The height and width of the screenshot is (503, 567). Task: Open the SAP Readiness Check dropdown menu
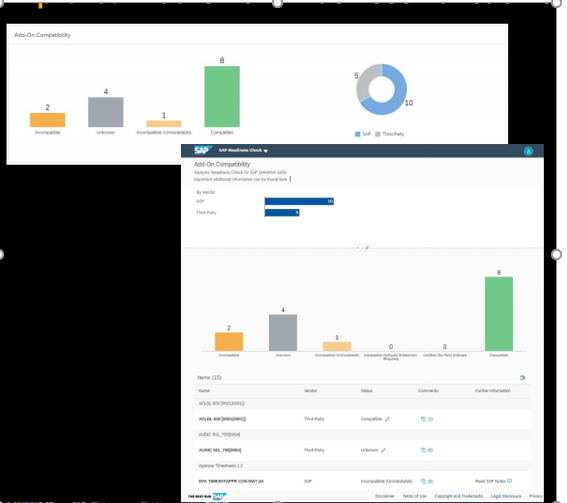[x=243, y=150]
